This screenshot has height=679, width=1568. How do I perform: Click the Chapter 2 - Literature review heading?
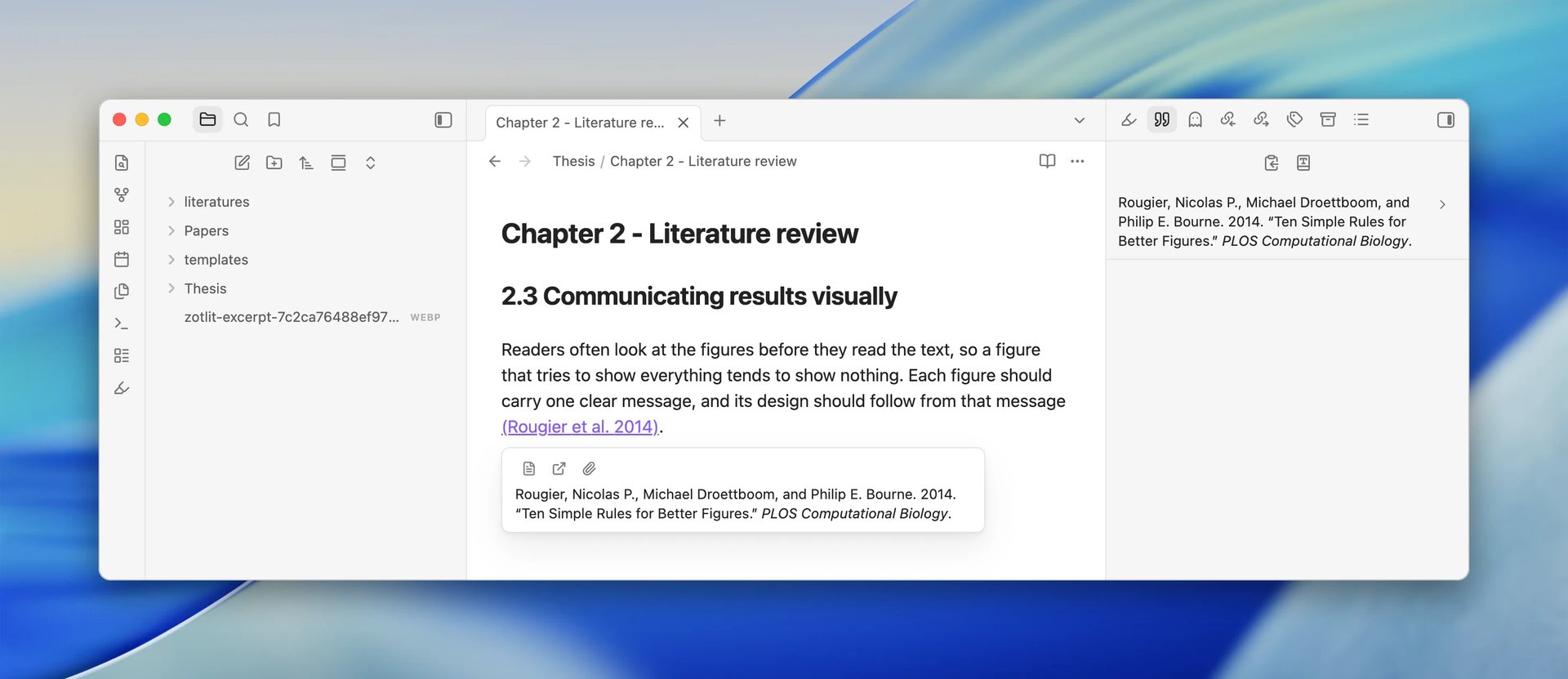point(679,234)
